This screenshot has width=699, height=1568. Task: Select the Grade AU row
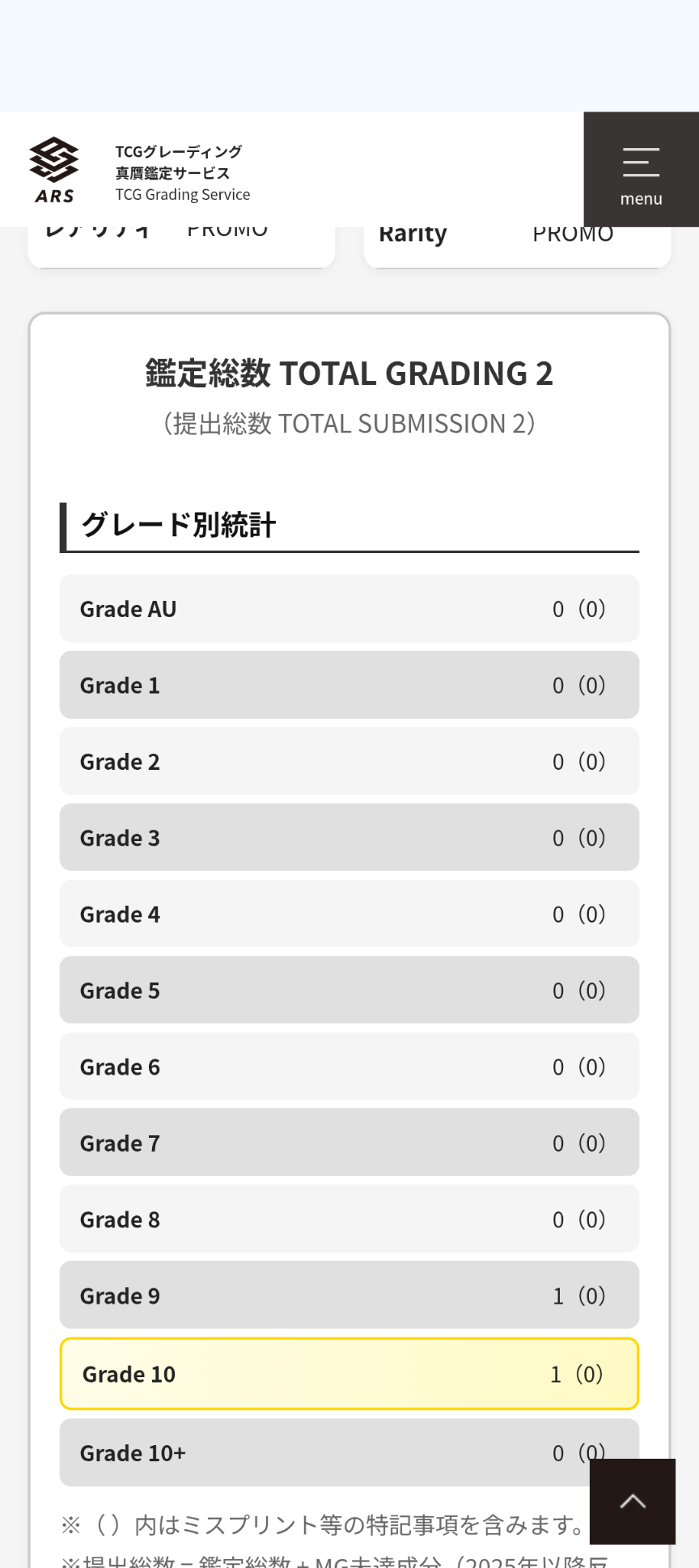349,609
